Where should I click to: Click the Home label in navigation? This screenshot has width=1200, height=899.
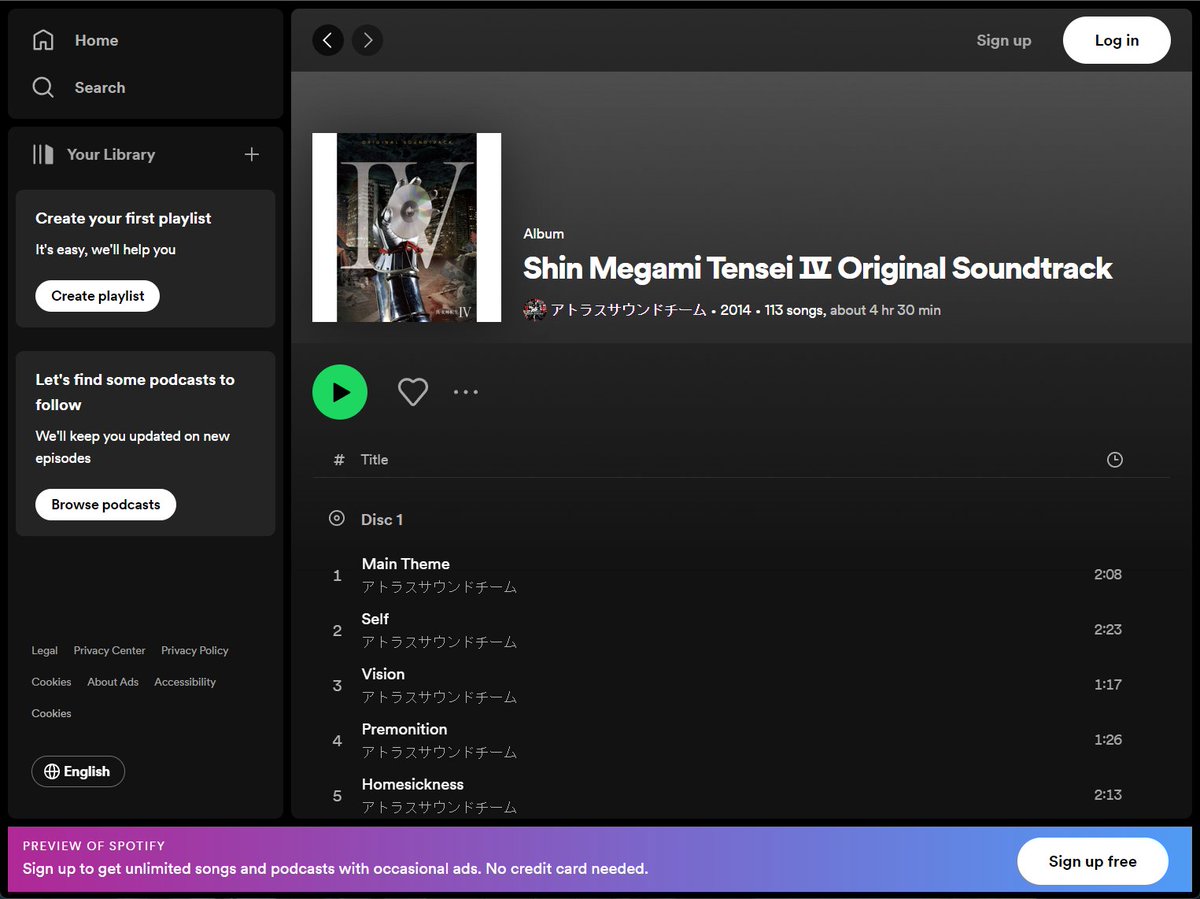click(96, 40)
